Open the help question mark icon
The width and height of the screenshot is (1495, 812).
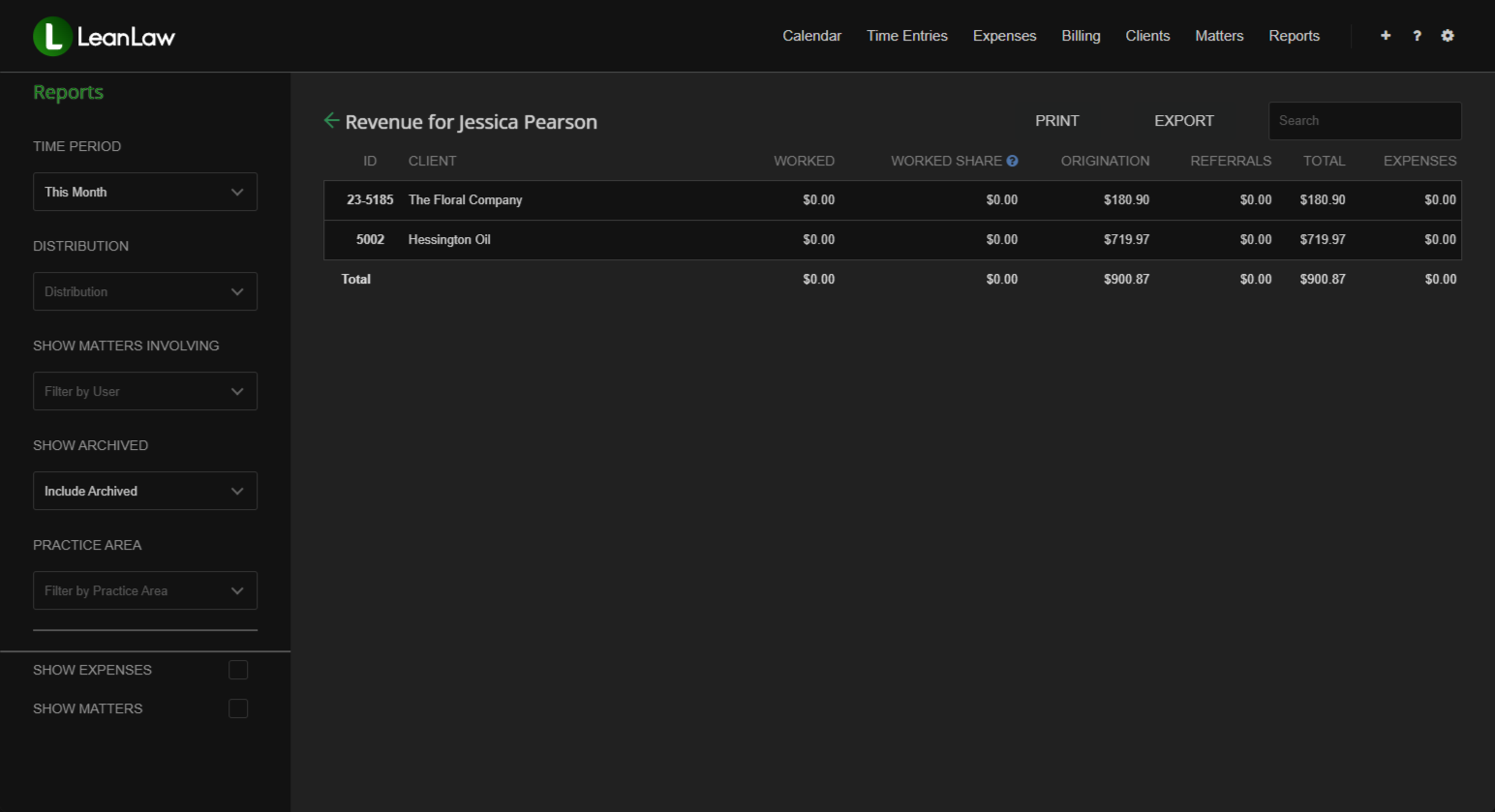pos(1417,36)
